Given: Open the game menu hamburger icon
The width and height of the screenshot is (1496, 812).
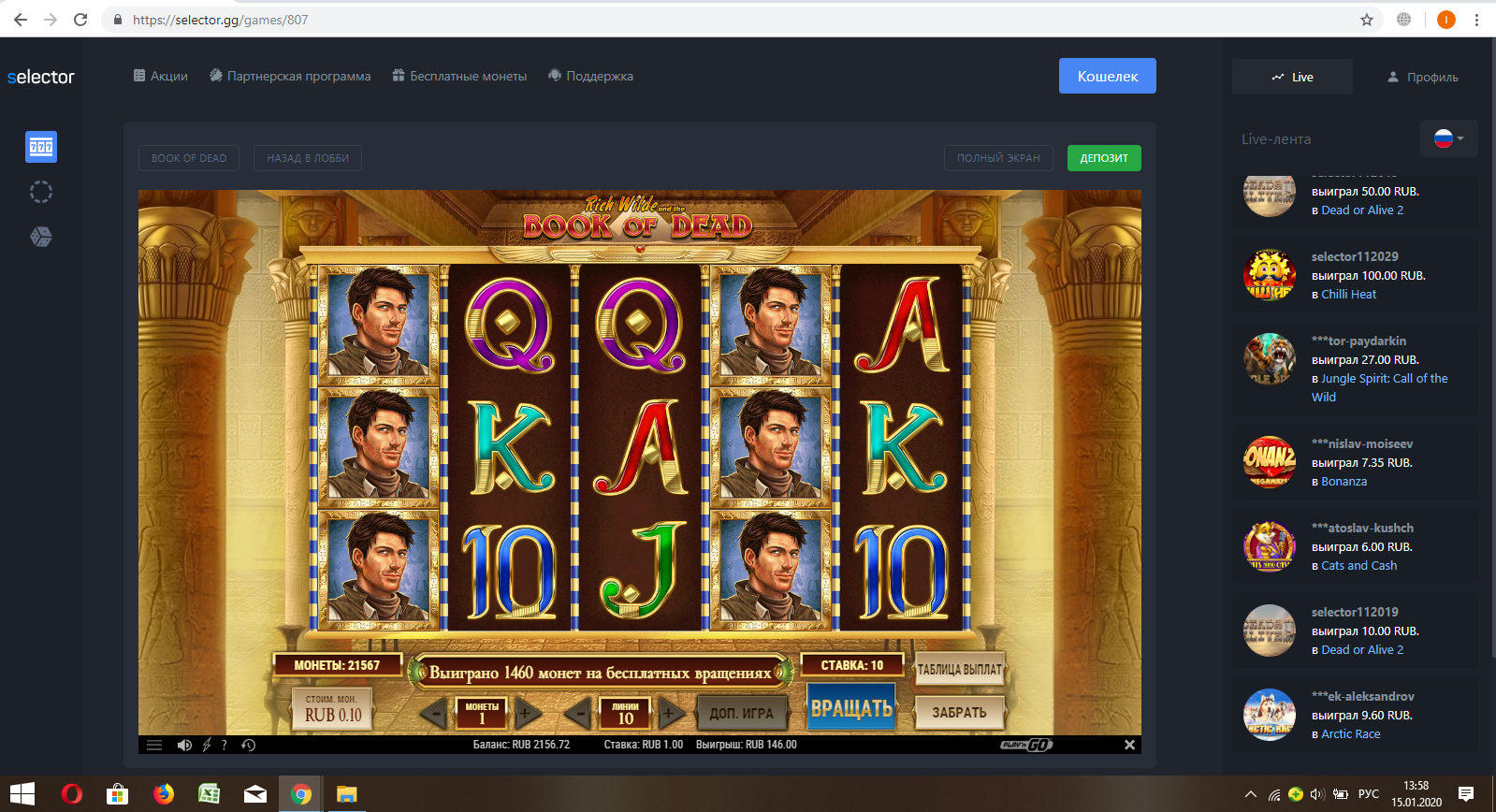Looking at the screenshot, I should pyautogui.click(x=154, y=745).
